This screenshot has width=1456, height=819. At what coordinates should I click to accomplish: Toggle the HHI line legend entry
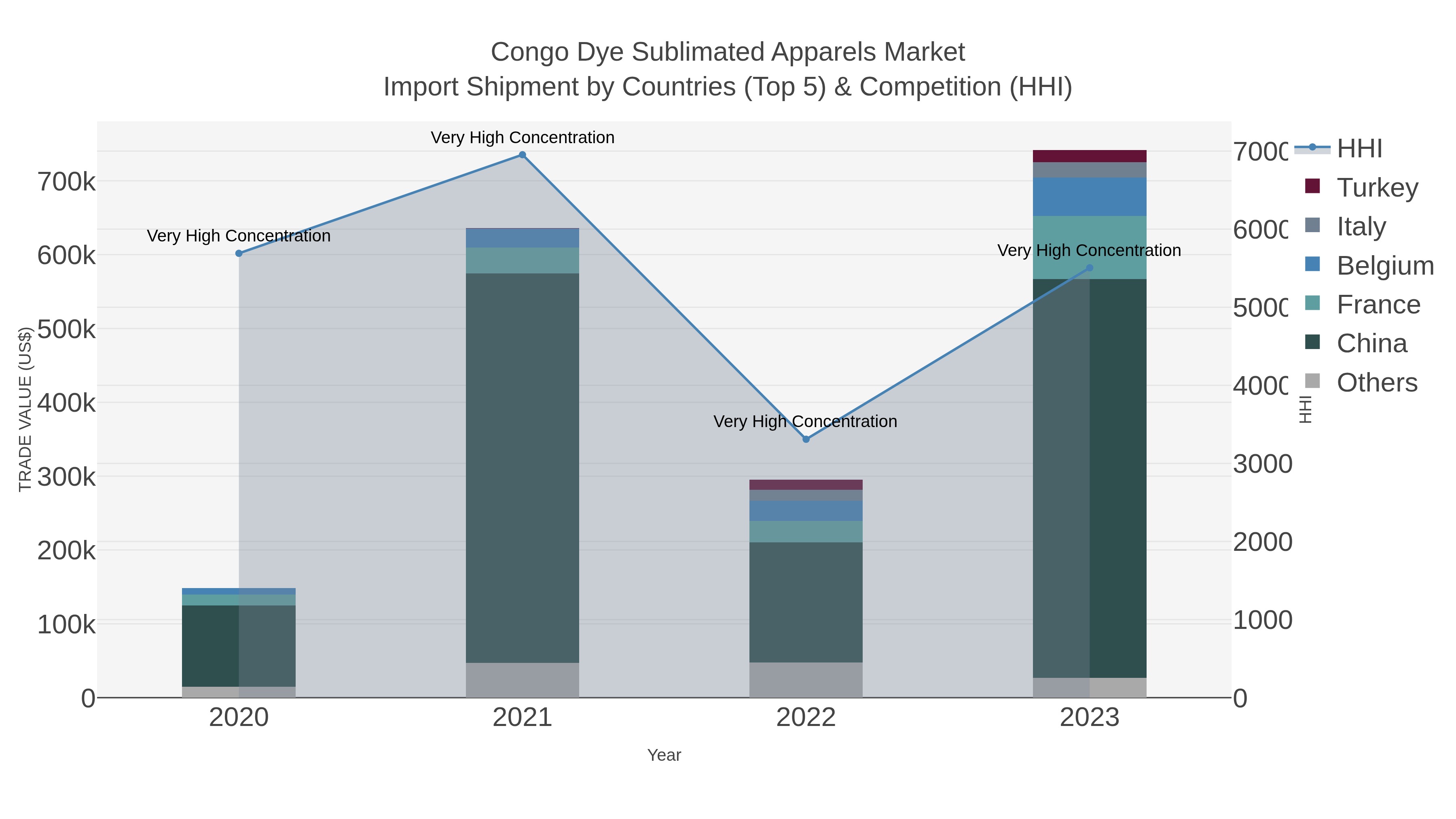[x=1338, y=149]
